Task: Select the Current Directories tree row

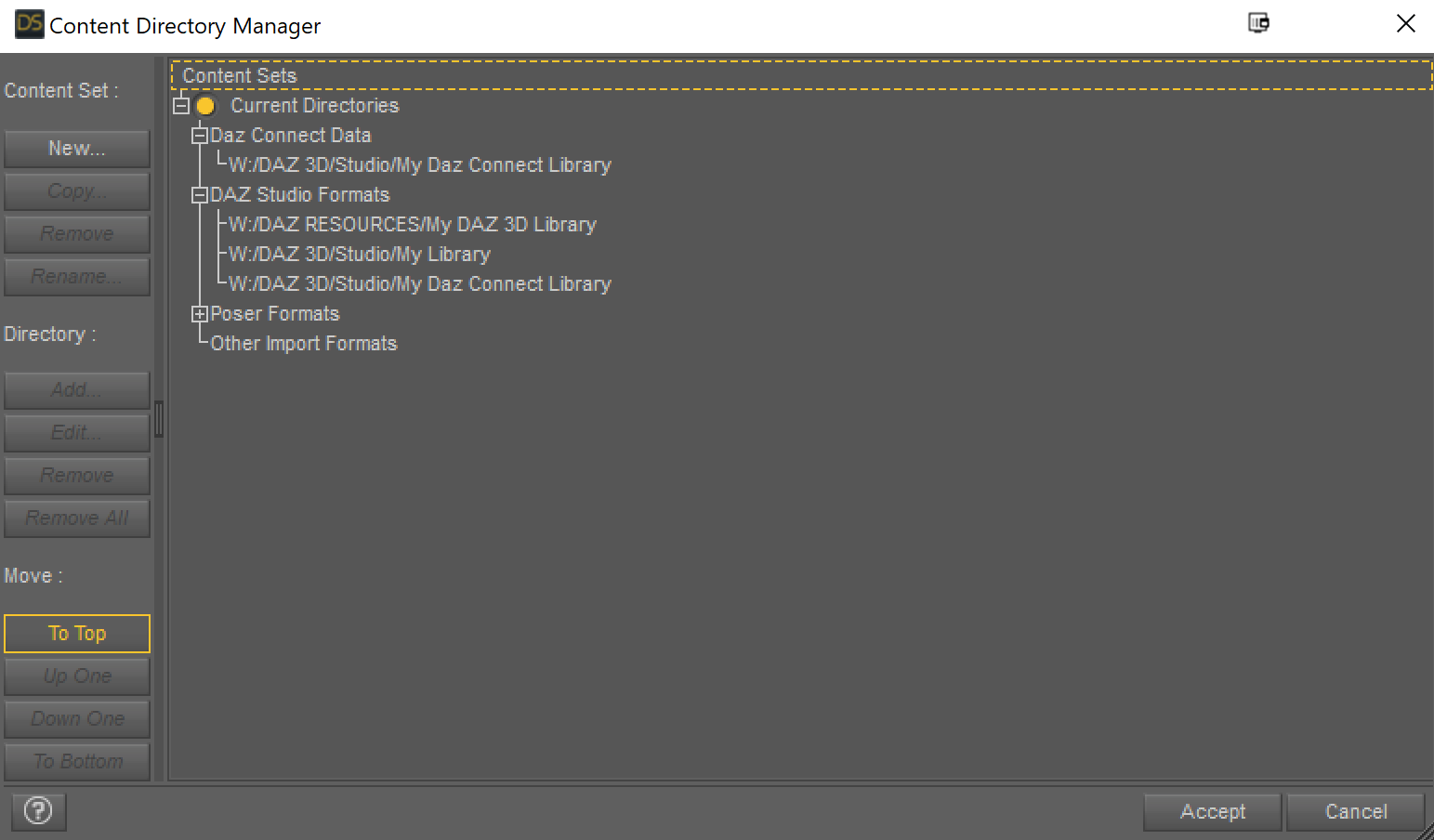Action: [x=315, y=106]
